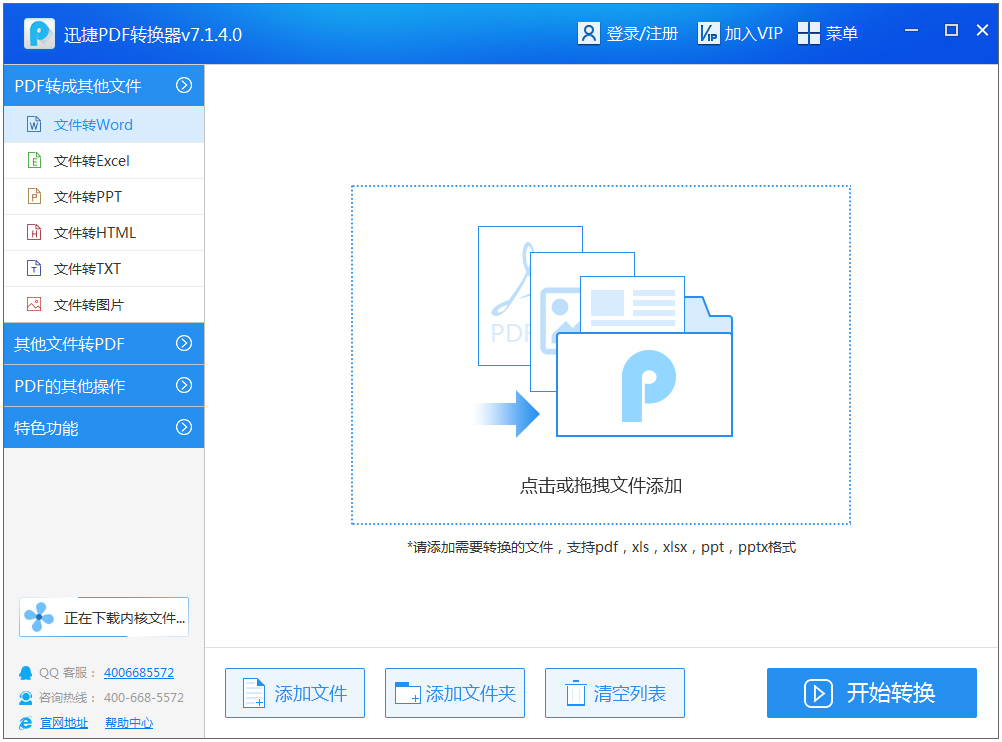Screen dimensions: 1002x742
Task: Click the image file icon
Action: [x=35, y=304]
